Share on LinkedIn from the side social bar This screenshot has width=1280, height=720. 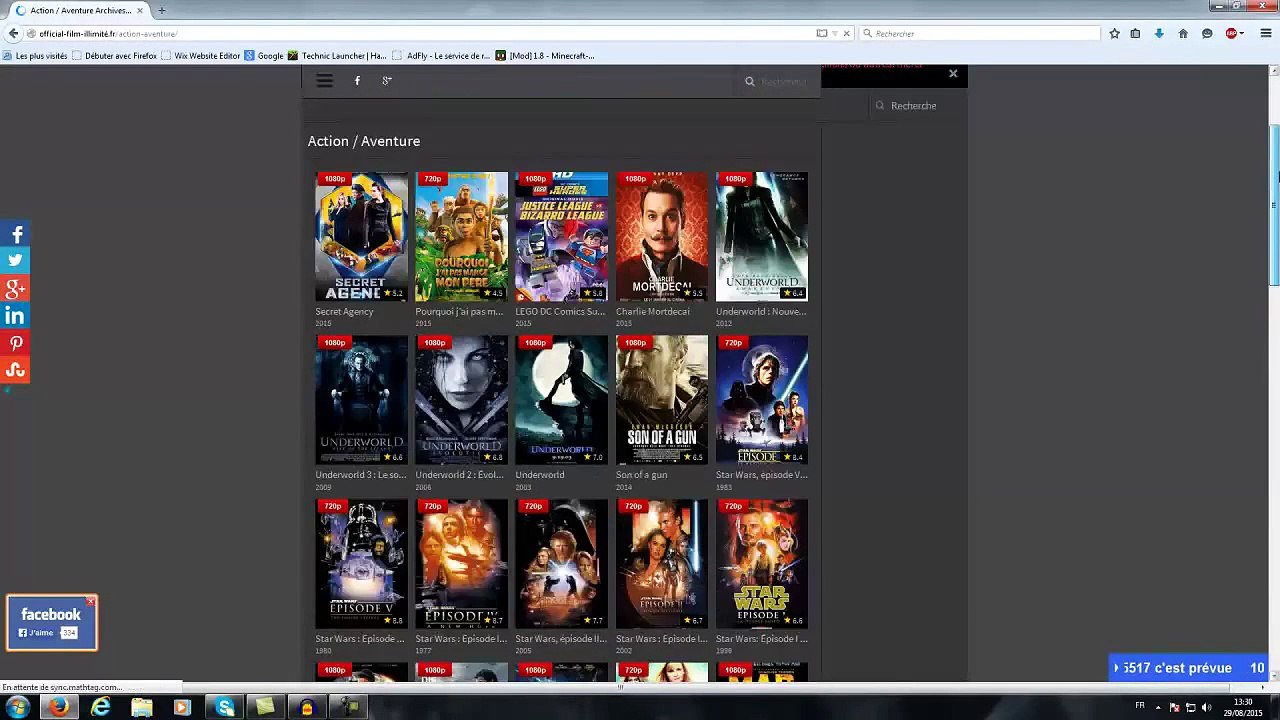pos(15,316)
